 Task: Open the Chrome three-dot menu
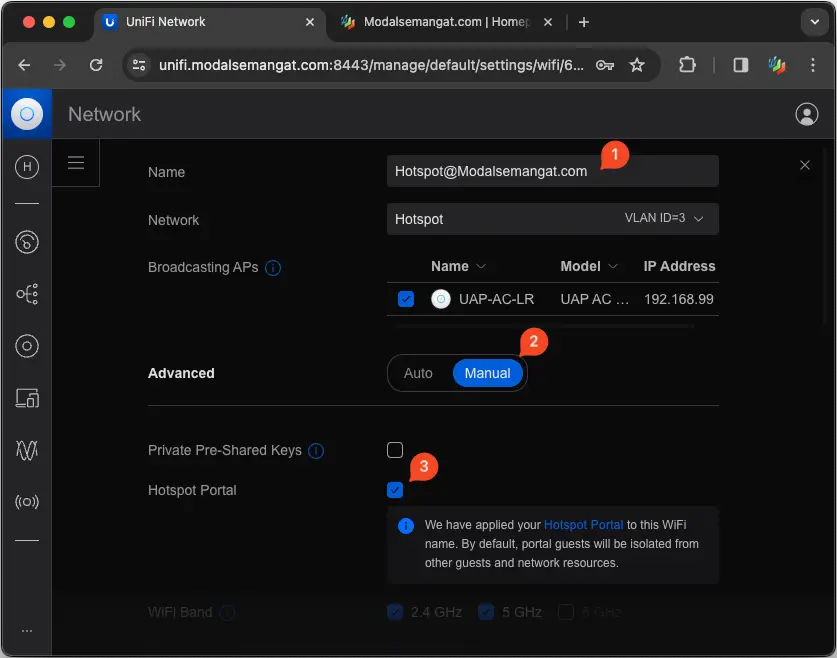[x=812, y=65]
